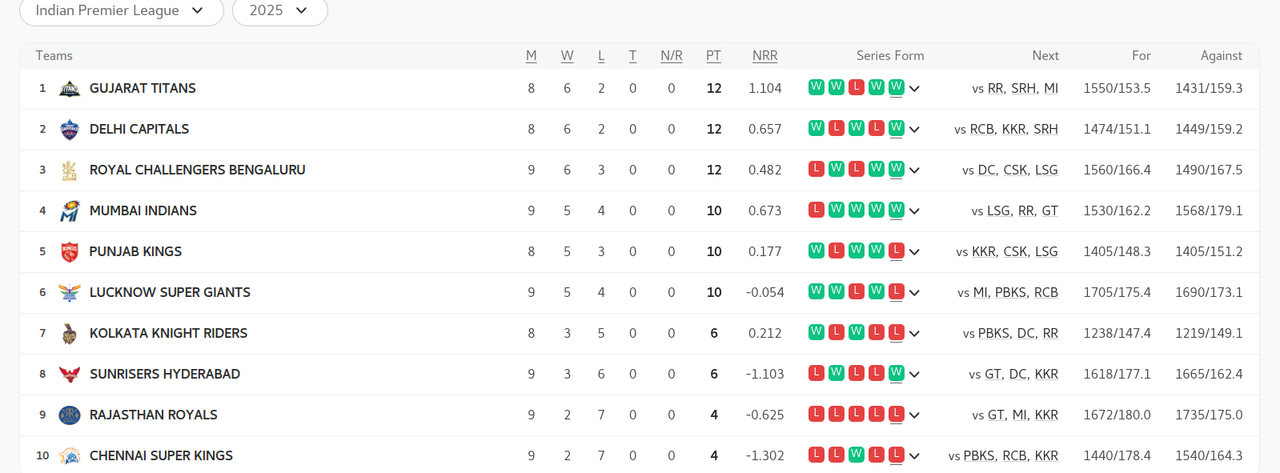Click the PT column header
The image size is (1280, 473).
(713, 56)
